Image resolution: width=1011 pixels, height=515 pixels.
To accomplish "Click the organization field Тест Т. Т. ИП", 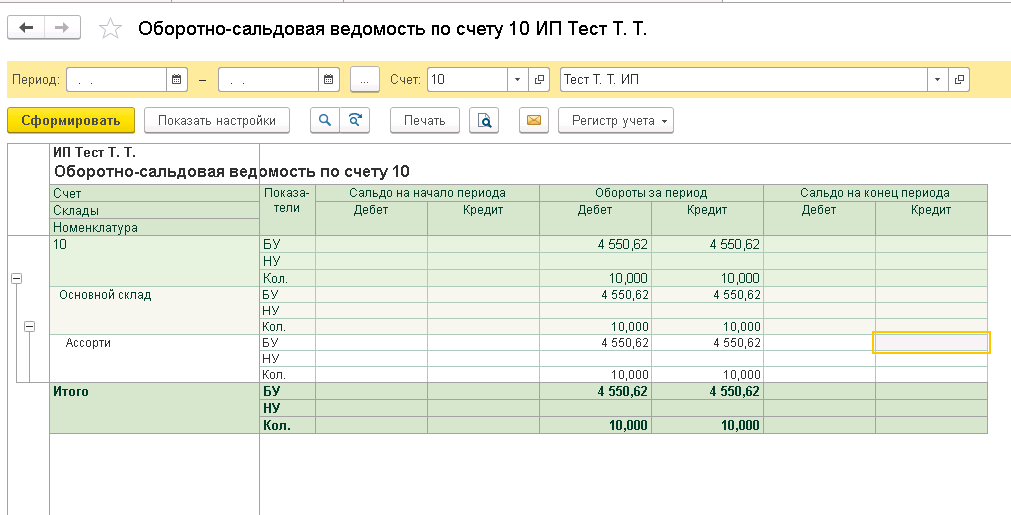I will pyautogui.click(x=744, y=80).
